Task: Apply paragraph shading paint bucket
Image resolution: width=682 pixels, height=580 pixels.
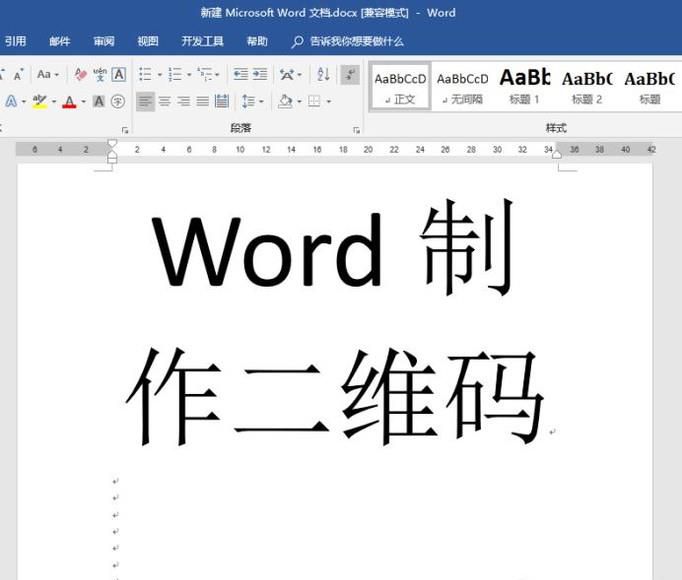Action: tap(285, 102)
